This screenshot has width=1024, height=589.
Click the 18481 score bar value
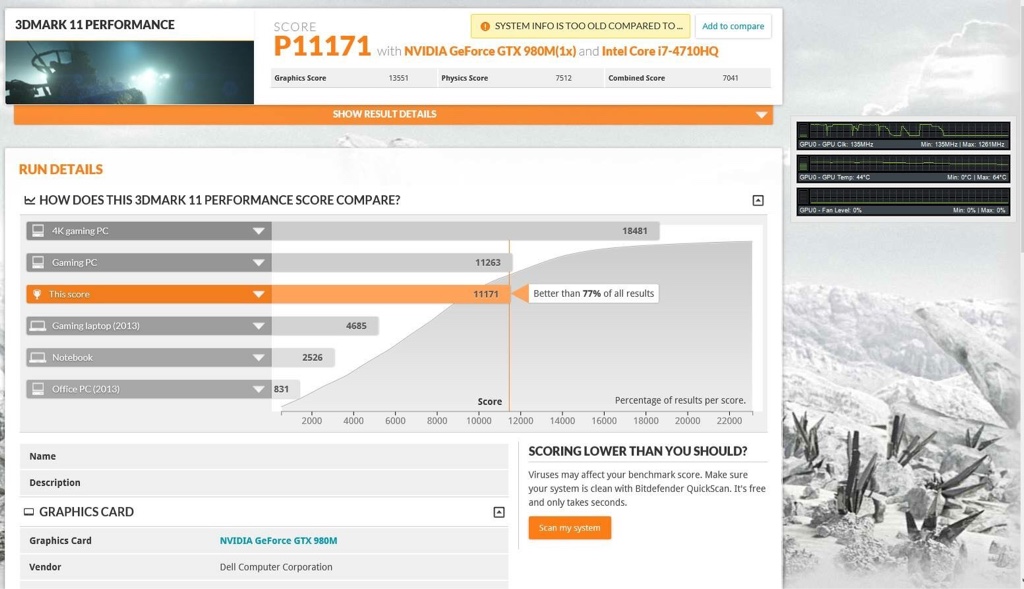click(x=634, y=231)
